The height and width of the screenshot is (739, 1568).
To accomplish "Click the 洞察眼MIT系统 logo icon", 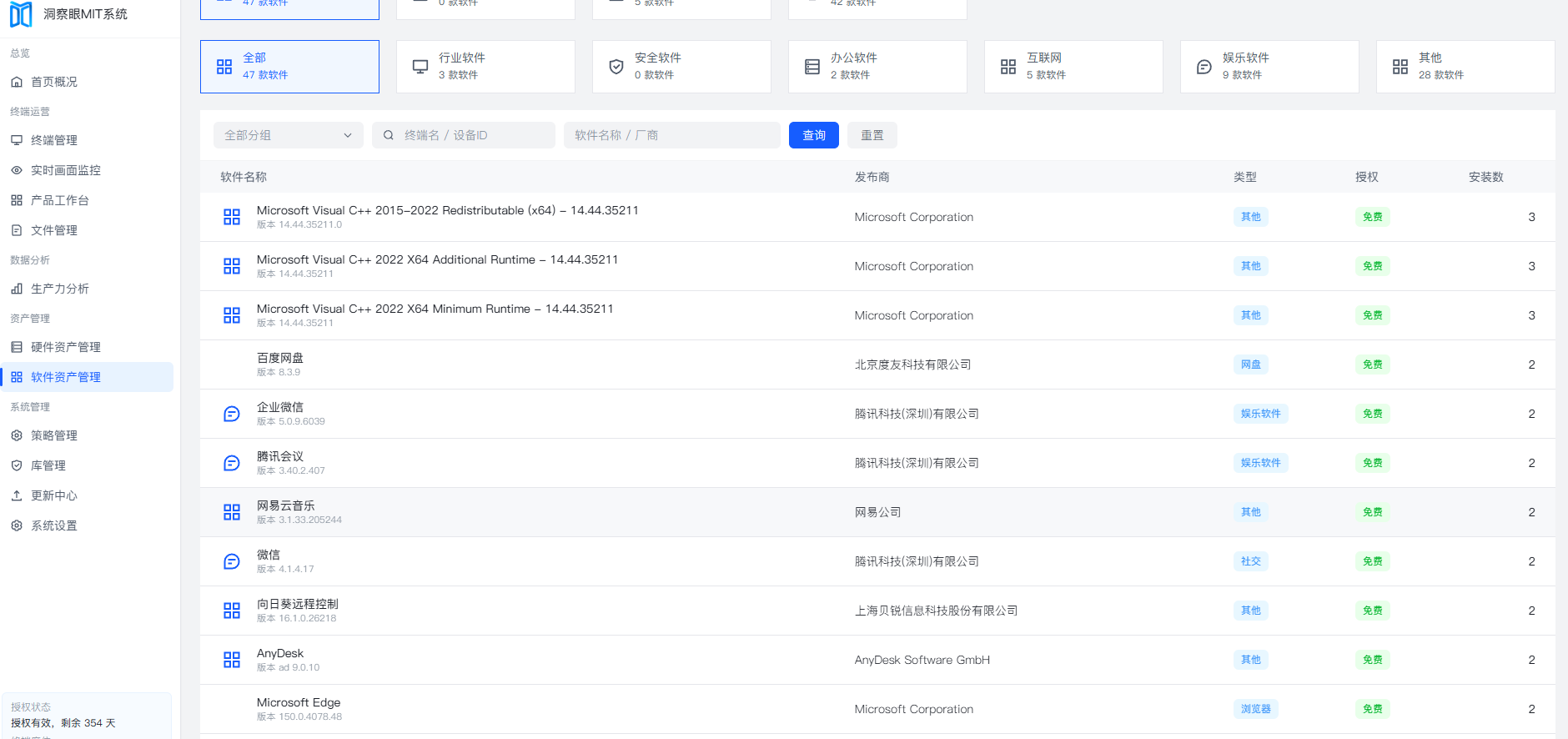I will (21, 14).
